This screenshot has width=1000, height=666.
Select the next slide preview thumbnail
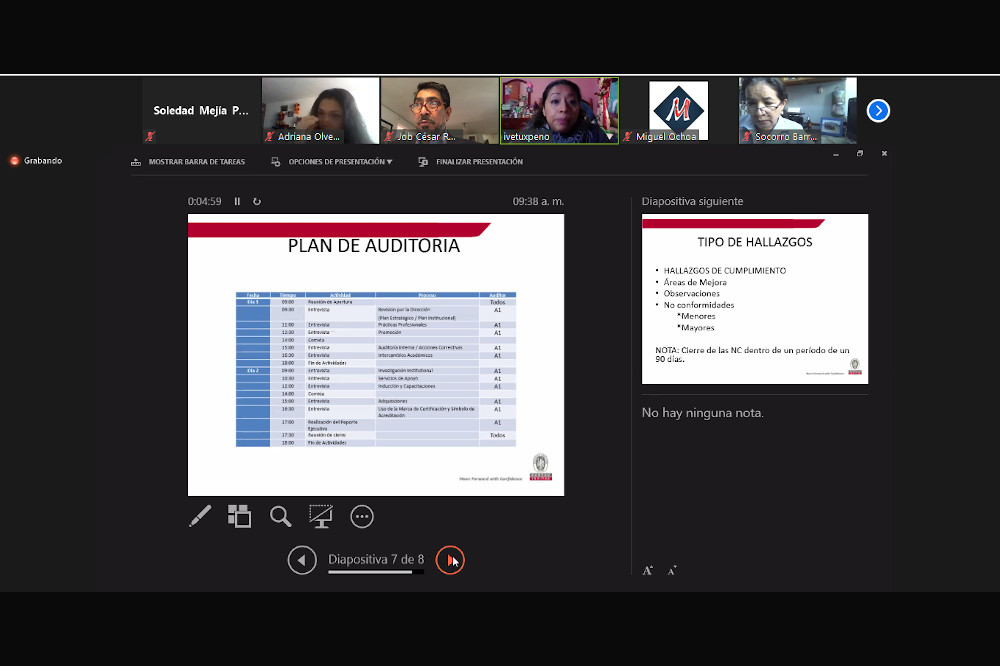point(755,298)
